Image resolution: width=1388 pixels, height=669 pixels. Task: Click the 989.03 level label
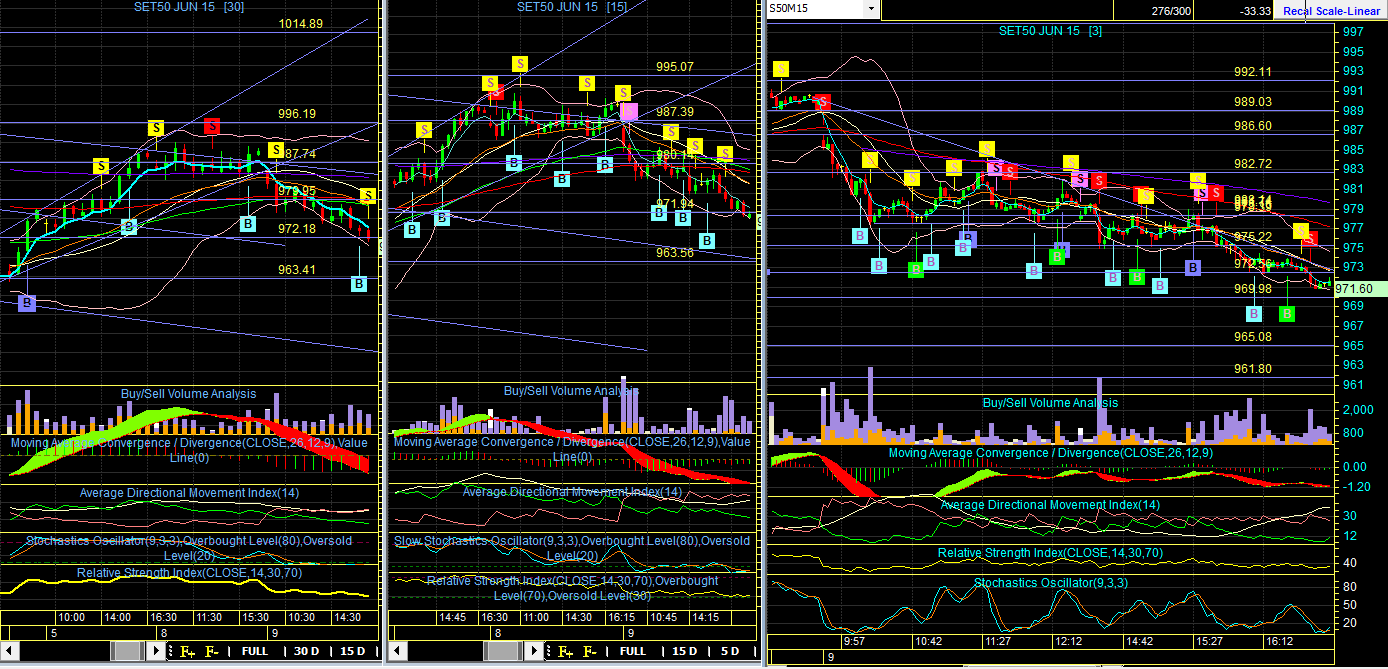pos(1253,102)
